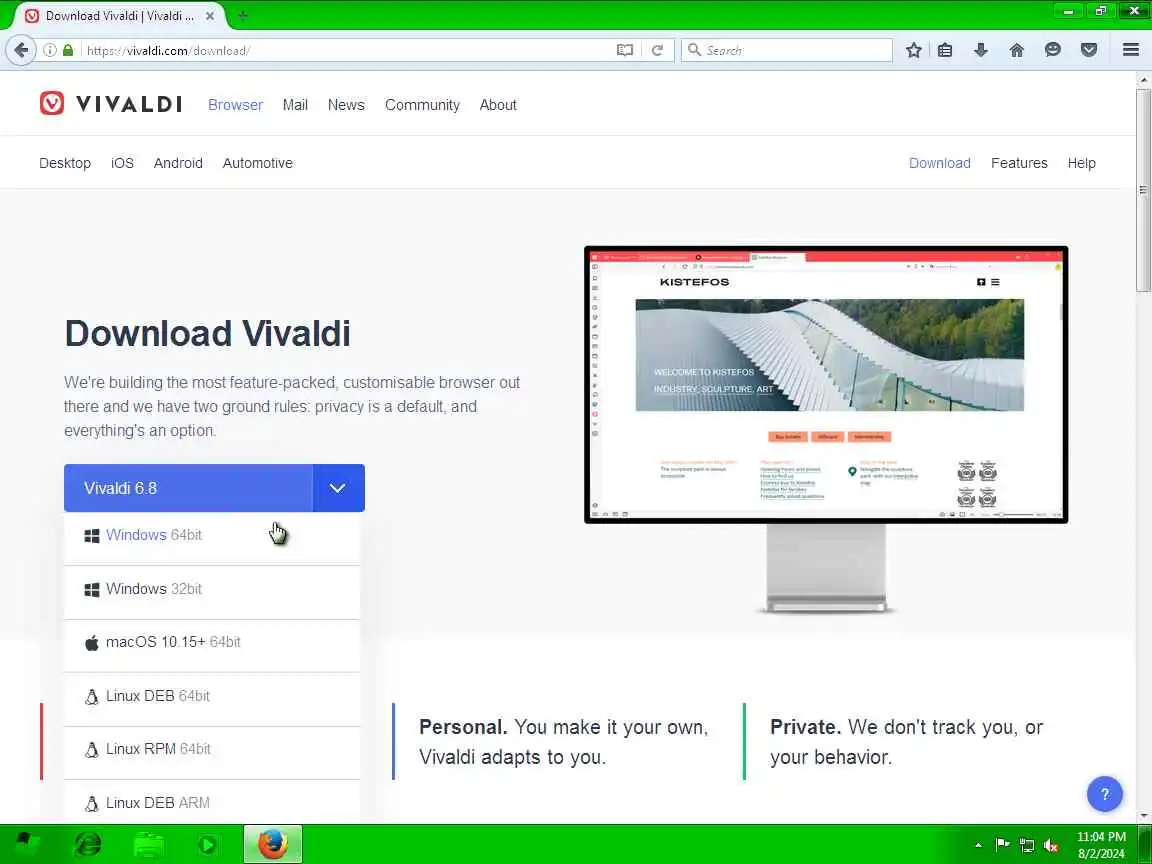Click the Pocket icon in toolbar

[x=1089, y=50]
